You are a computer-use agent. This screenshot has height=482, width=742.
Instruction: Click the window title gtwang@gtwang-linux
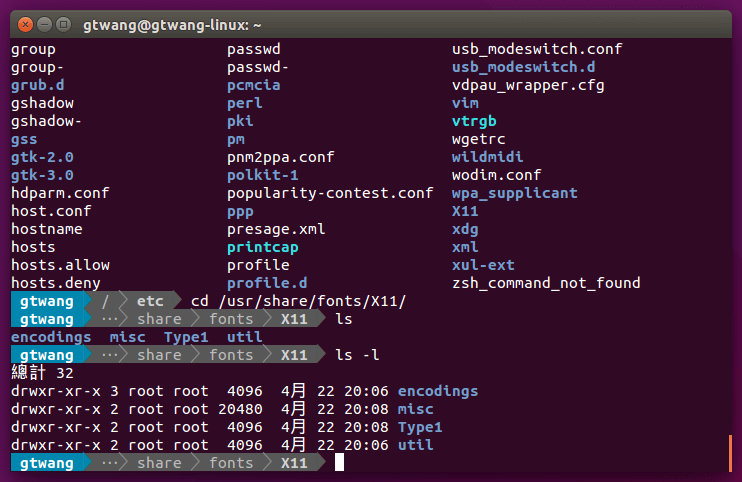[x=172, y=25]
